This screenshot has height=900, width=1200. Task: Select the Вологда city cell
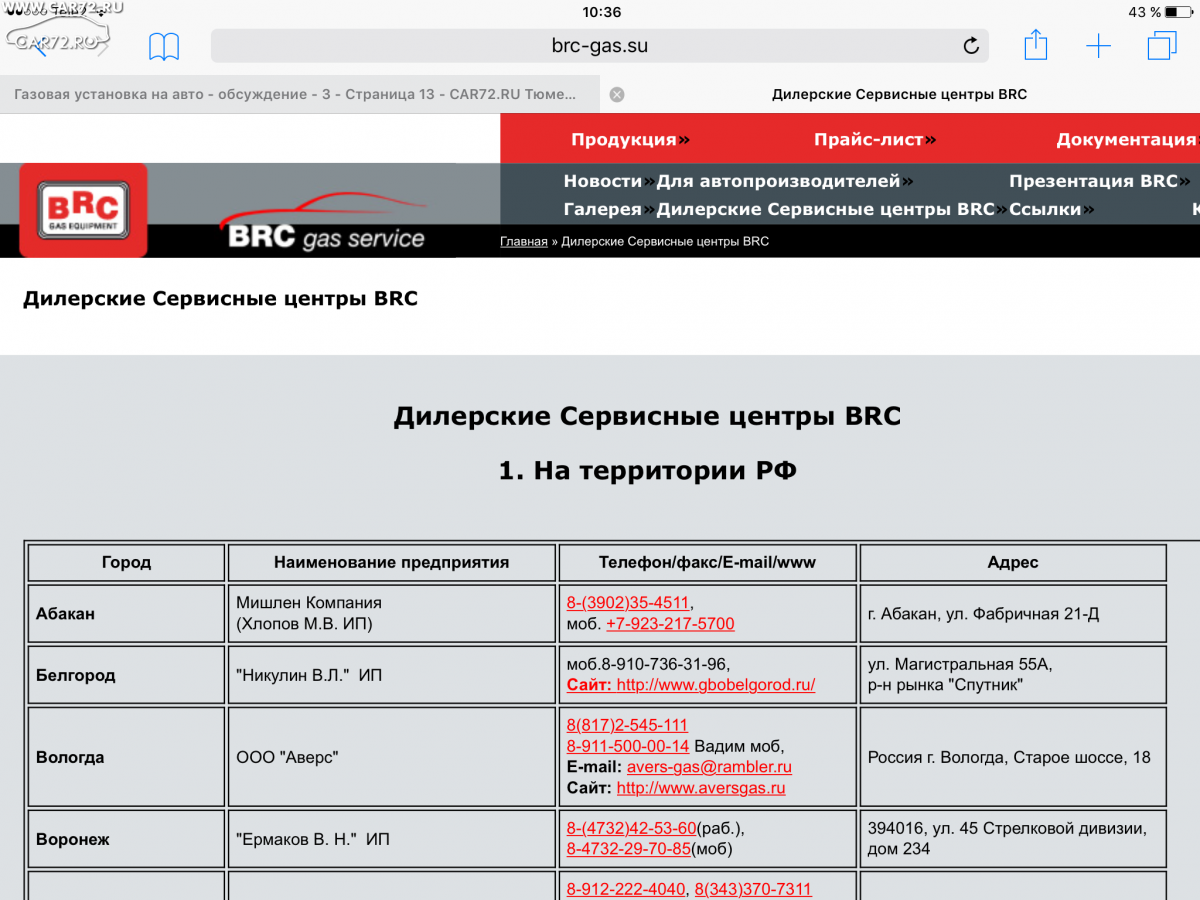(126, 757)
